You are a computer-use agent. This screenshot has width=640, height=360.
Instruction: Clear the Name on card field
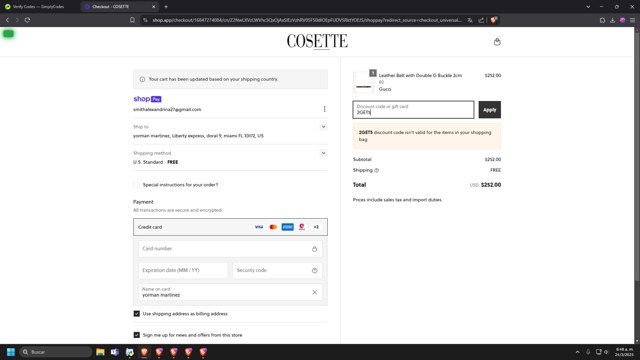(314, 292)
